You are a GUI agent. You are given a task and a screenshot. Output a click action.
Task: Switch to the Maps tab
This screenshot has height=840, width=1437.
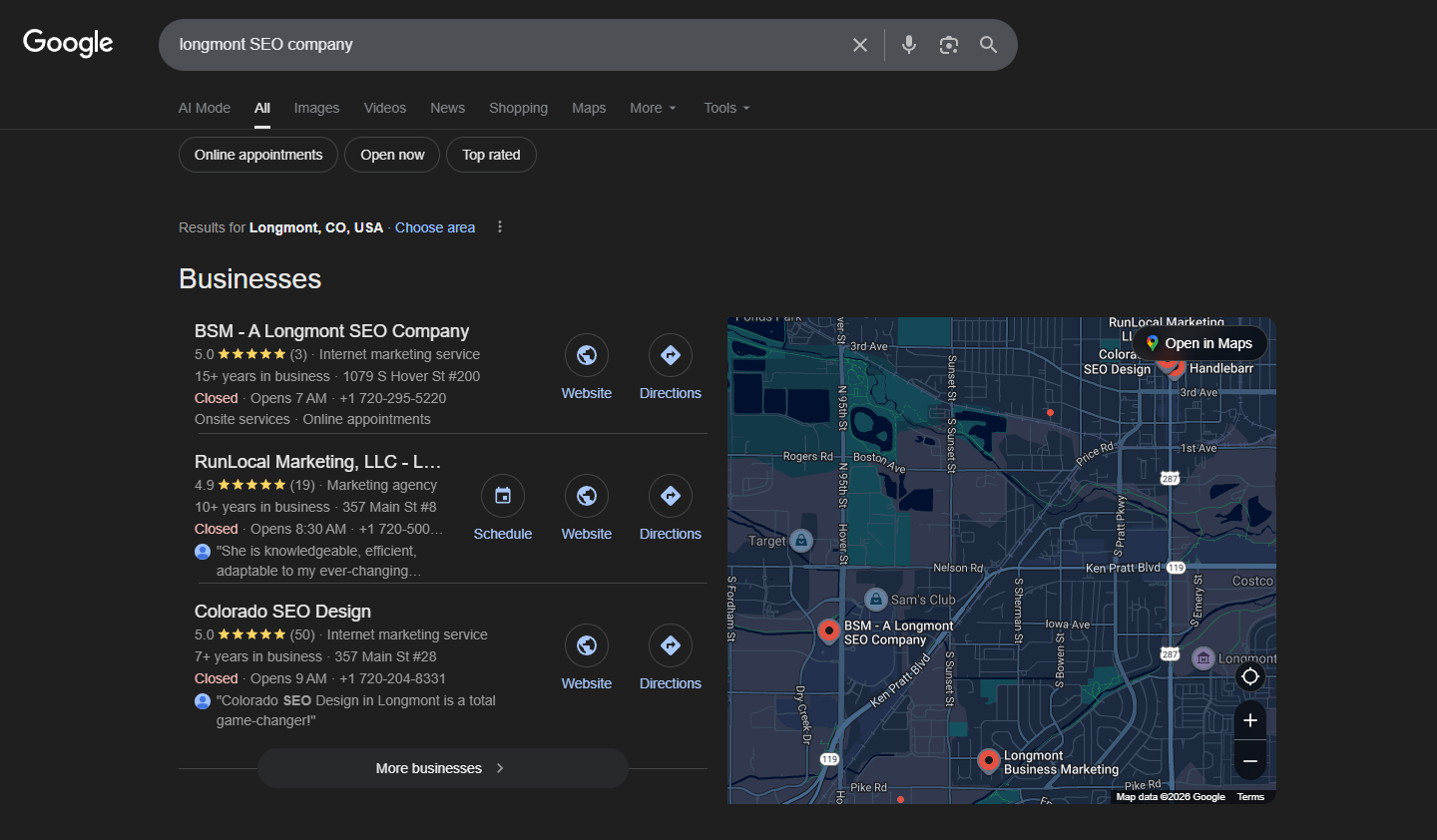coord(589,108)
